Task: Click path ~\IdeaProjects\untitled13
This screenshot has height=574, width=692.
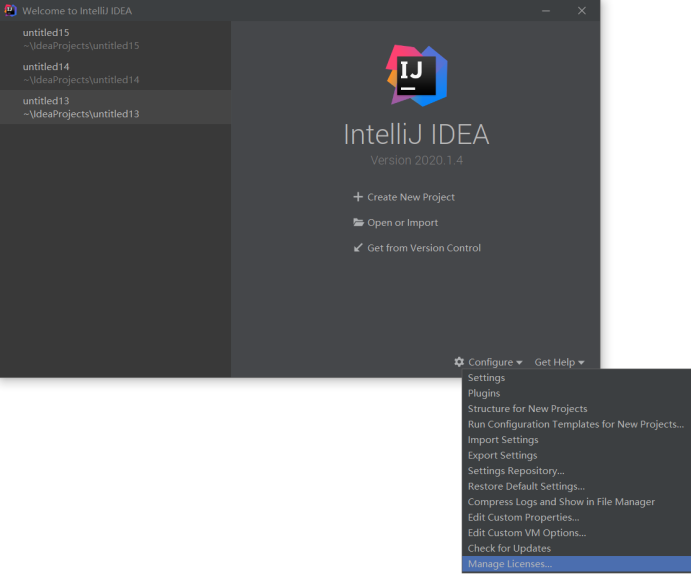Action: [x=81, y=114]
